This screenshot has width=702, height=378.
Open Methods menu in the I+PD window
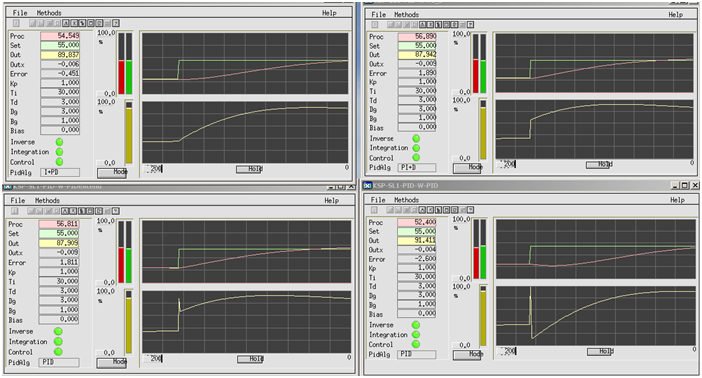pos(49,13)
